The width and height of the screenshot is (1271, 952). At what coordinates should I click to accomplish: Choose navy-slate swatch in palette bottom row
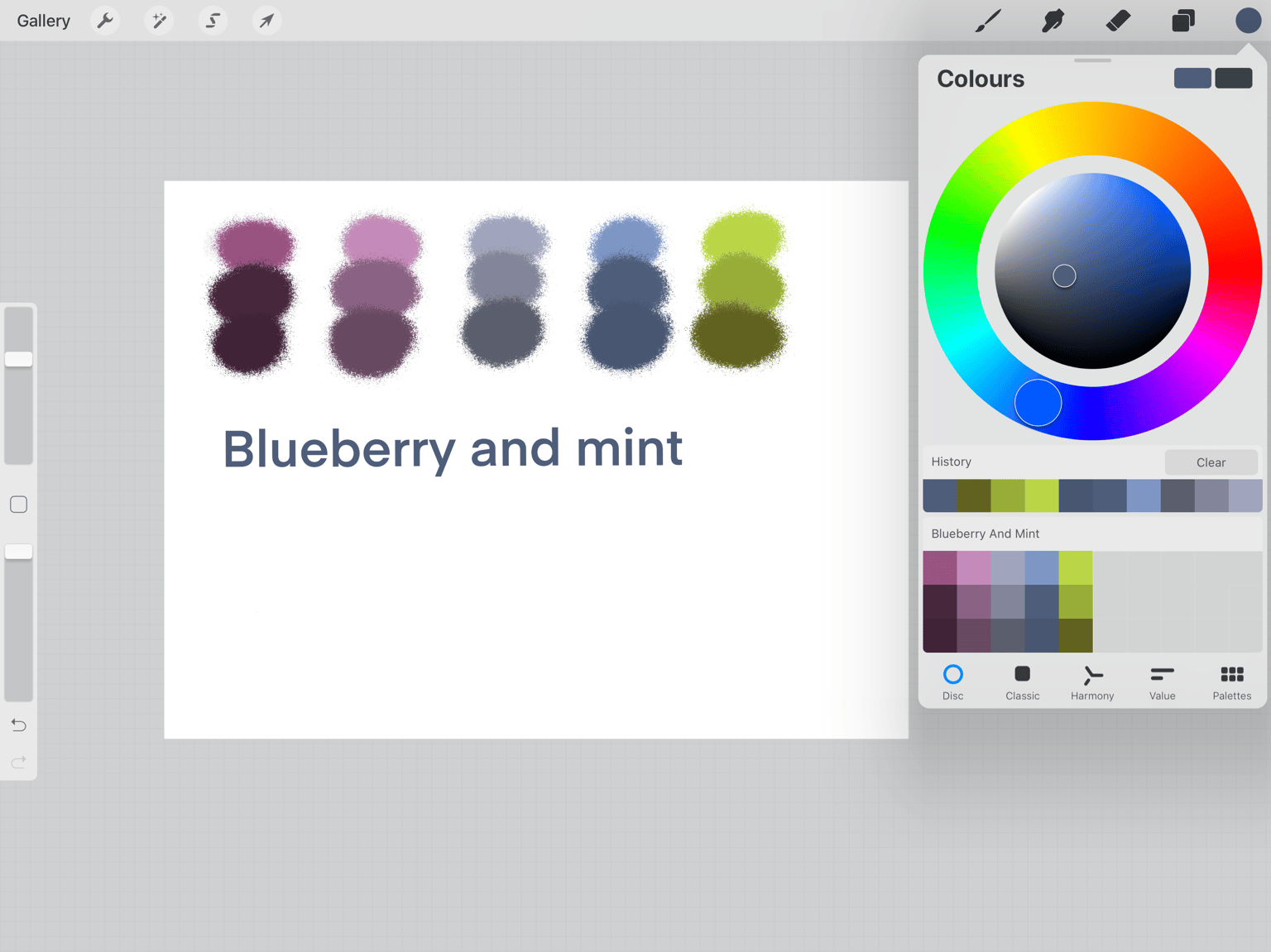[x=1042, y=635]
